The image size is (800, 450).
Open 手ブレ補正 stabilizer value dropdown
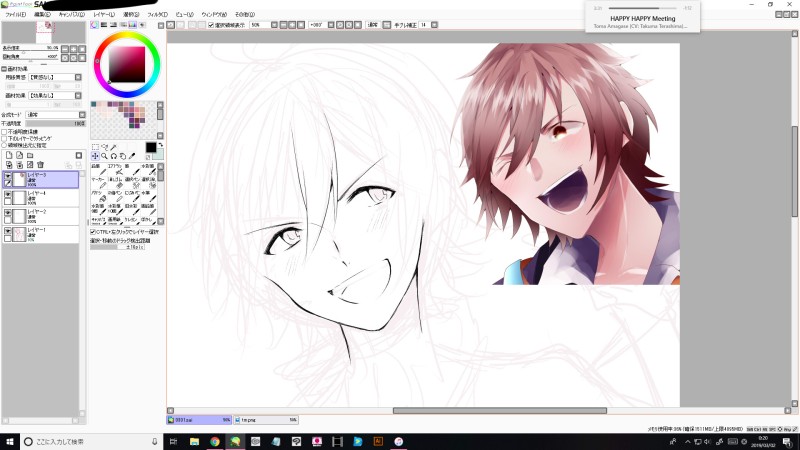click(434, 24)
